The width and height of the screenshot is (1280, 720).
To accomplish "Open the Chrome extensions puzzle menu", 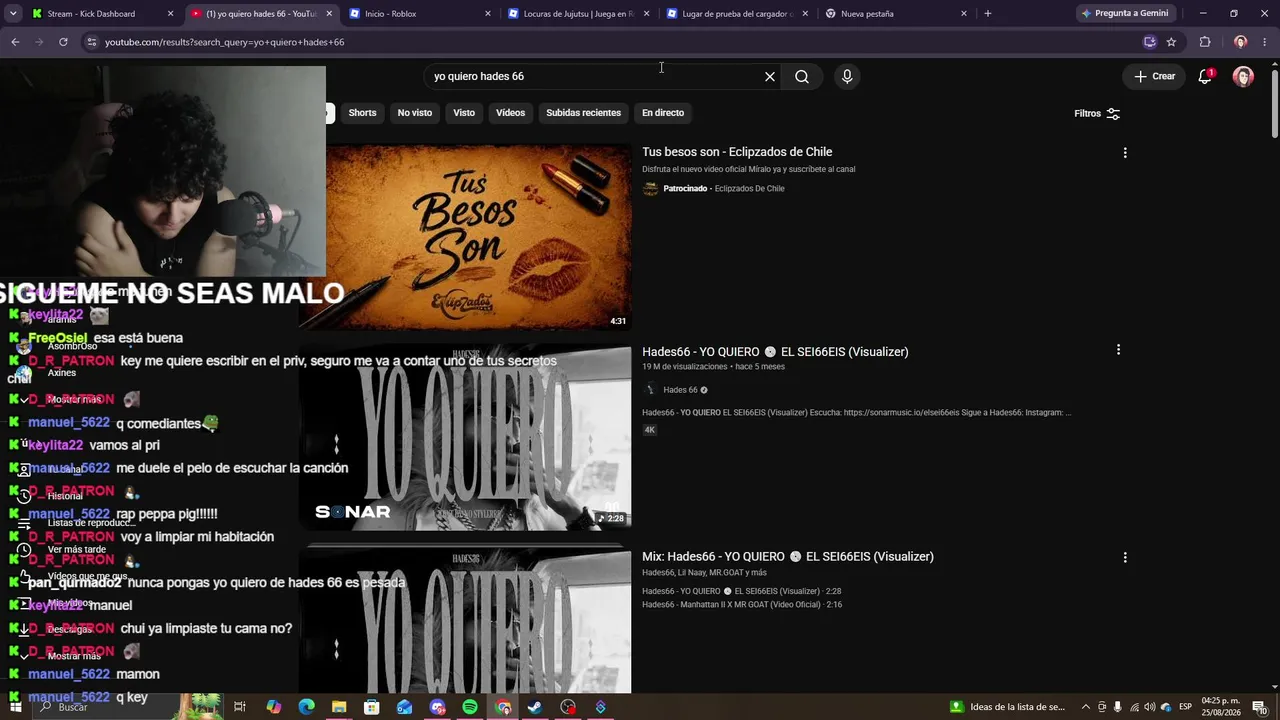I will (x=1205, y=42).
